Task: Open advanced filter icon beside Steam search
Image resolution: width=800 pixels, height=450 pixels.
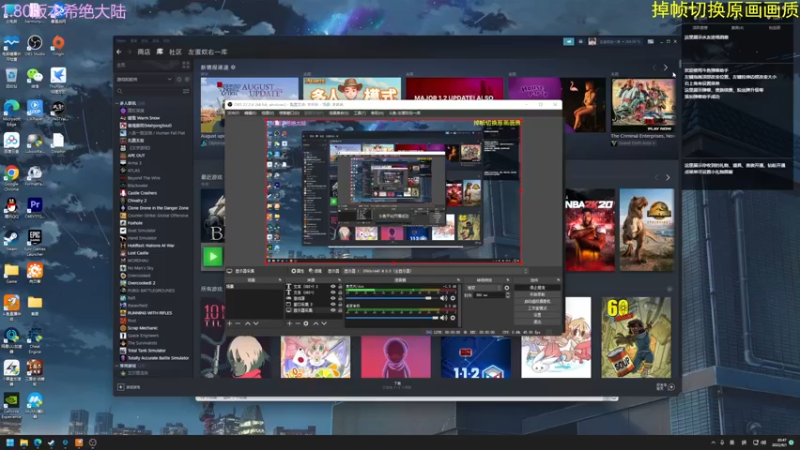Action: (186, 91)
